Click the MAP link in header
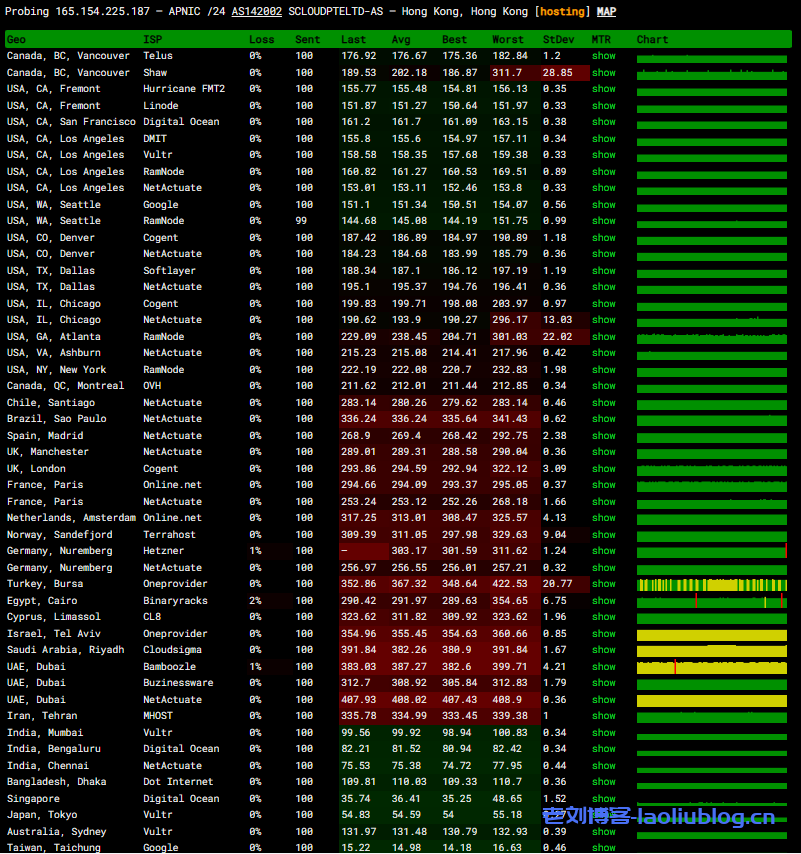Screen dimensions: 801x854 (606, 11)
